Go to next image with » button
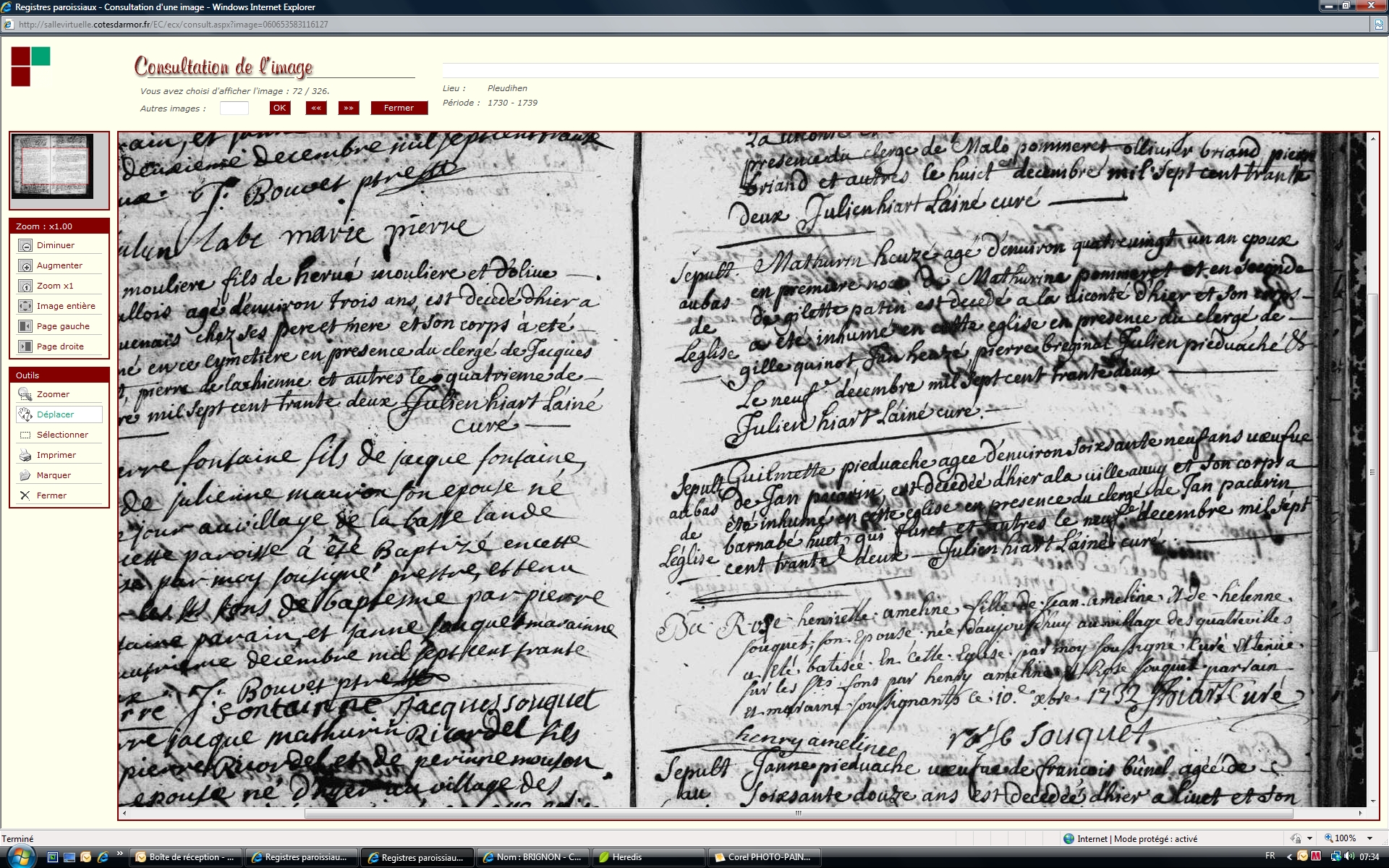1389x868 pixels. (349, 109)
